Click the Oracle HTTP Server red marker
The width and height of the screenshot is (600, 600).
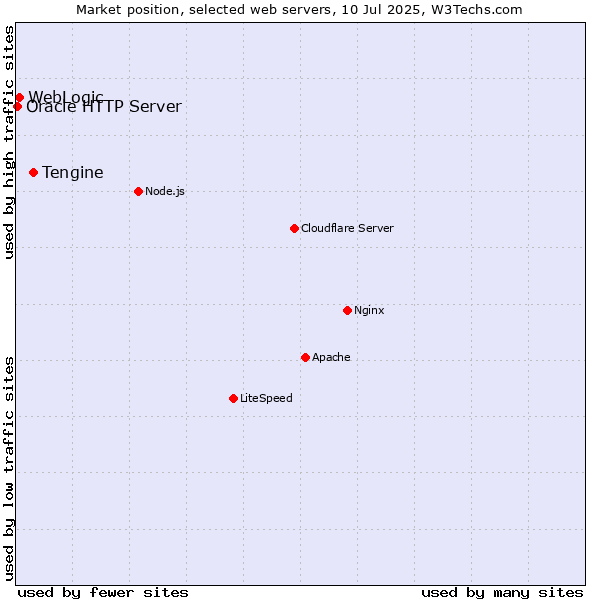(x=17, y=106)
